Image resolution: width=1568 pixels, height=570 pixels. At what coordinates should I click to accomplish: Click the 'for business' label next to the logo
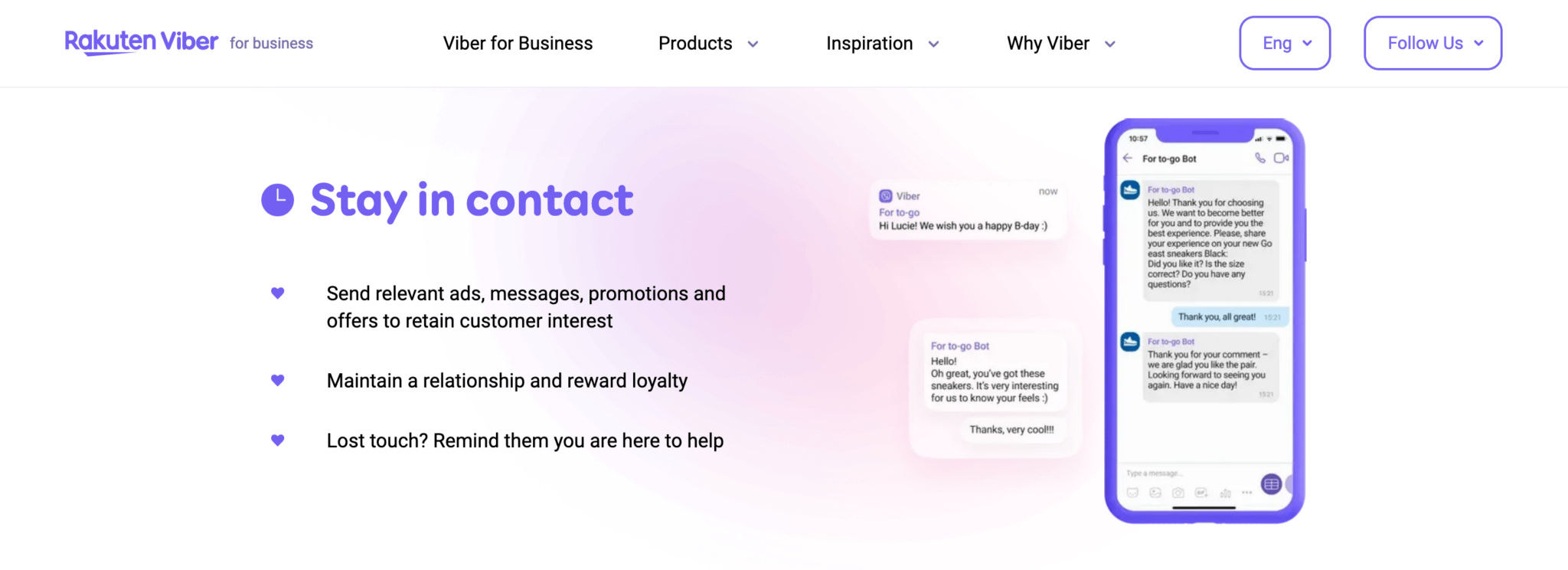click(x=271, y=44)
